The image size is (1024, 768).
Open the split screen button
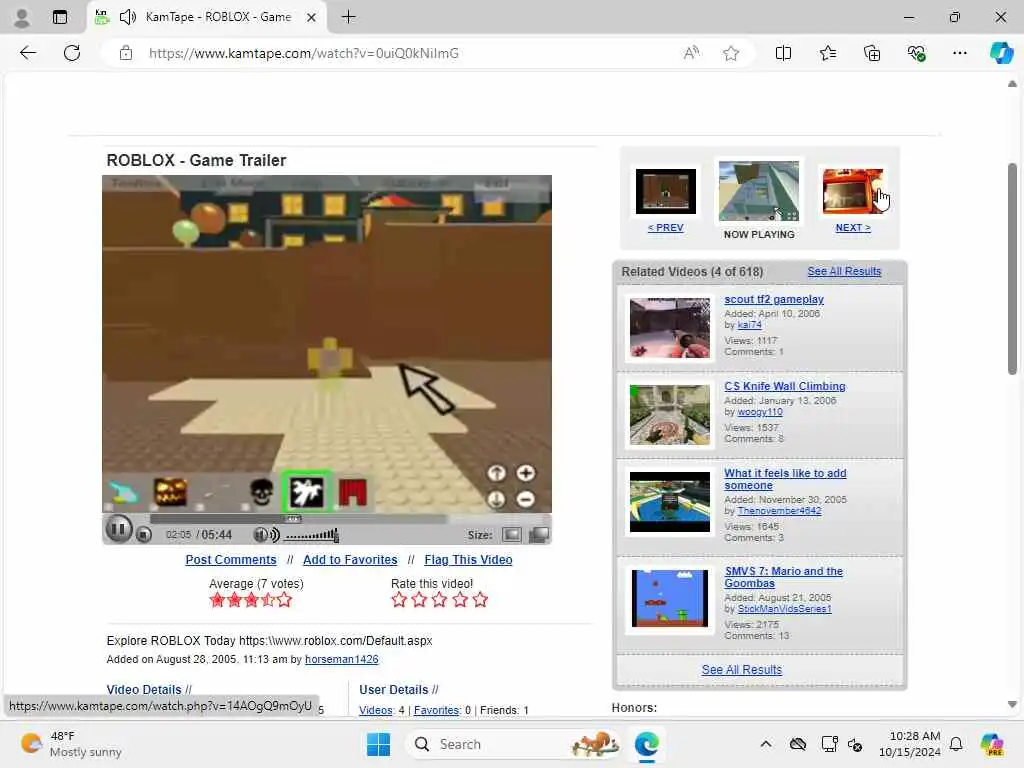click(x=783, y=53)
